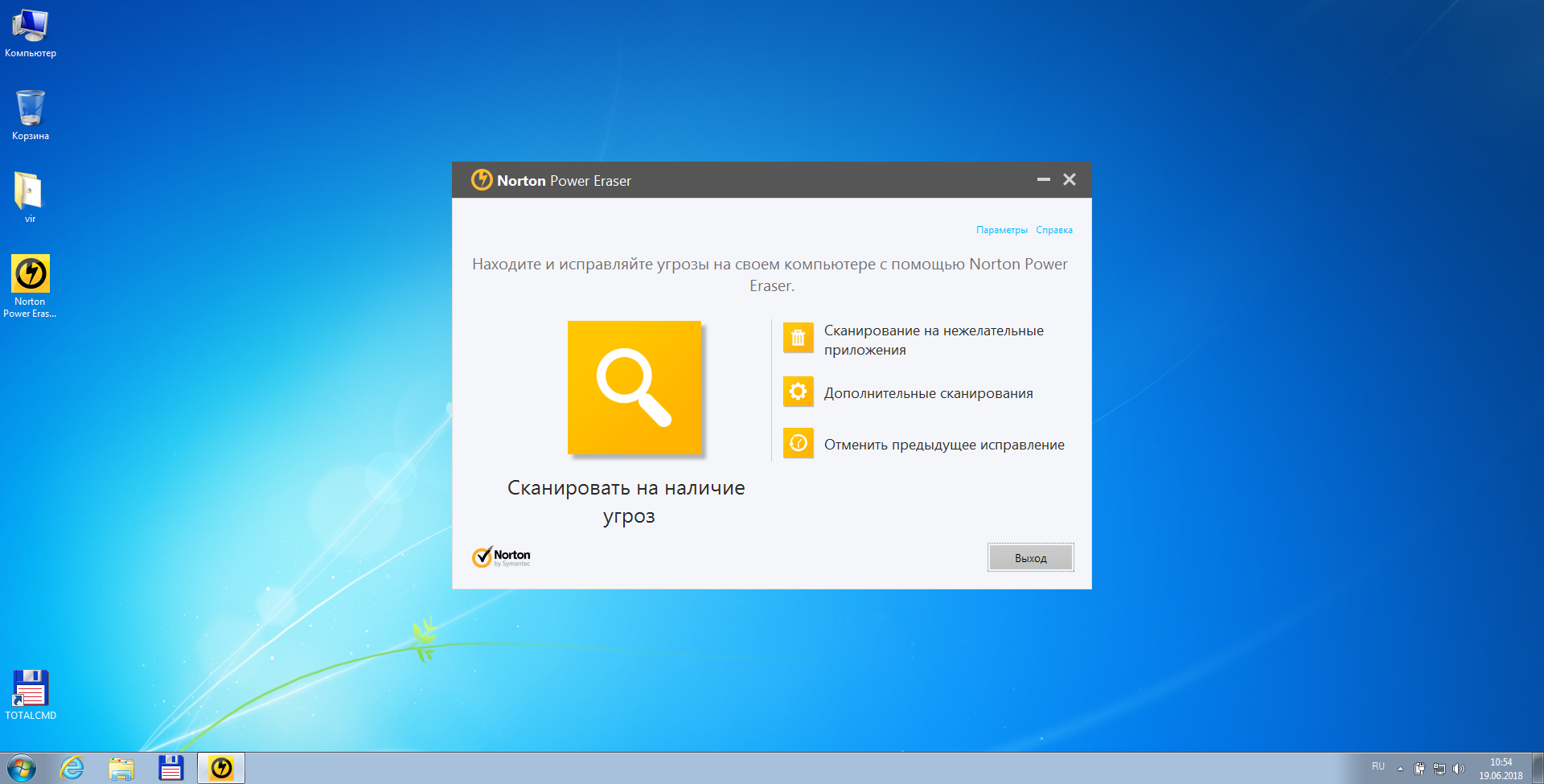
Task: Open the Параметры settings link
Action: (1002, 230)
